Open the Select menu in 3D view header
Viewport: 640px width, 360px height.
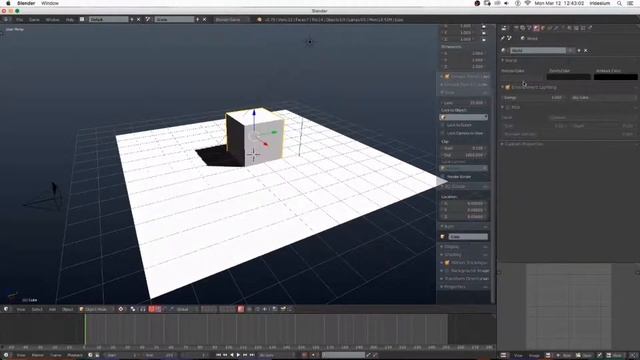[37, 309]
